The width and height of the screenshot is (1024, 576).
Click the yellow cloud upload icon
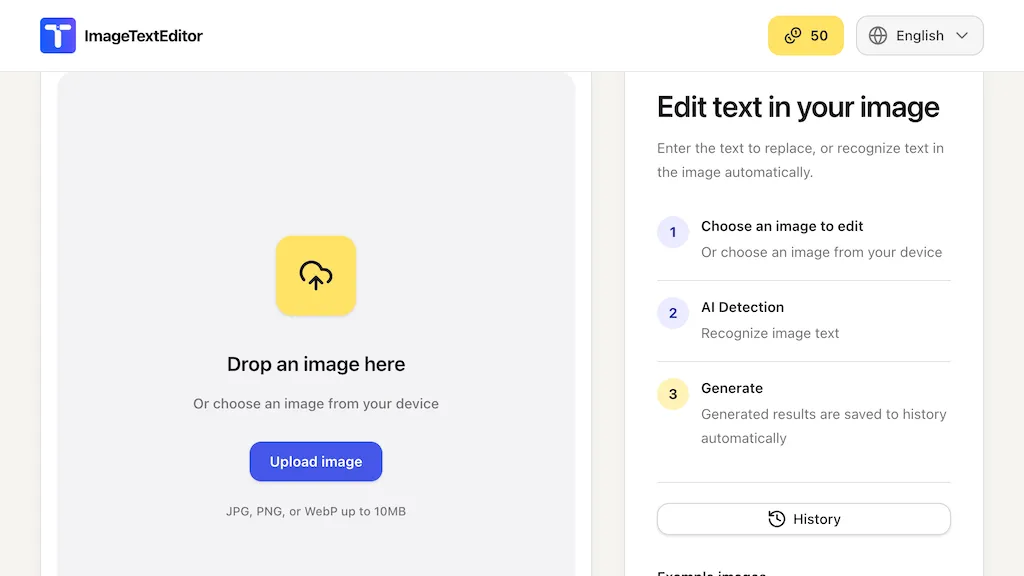click(x=316, y=276)
